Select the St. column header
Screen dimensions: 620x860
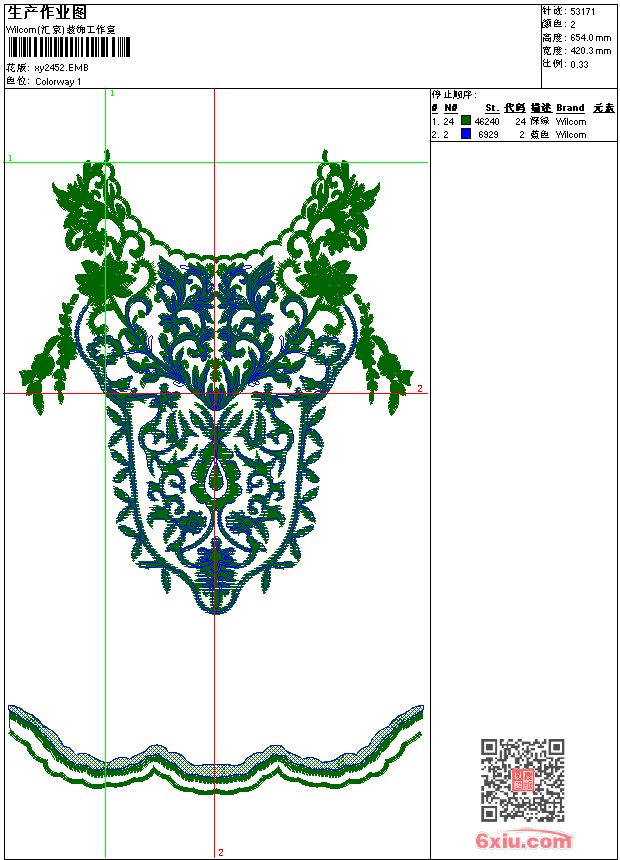coord(492,108)
